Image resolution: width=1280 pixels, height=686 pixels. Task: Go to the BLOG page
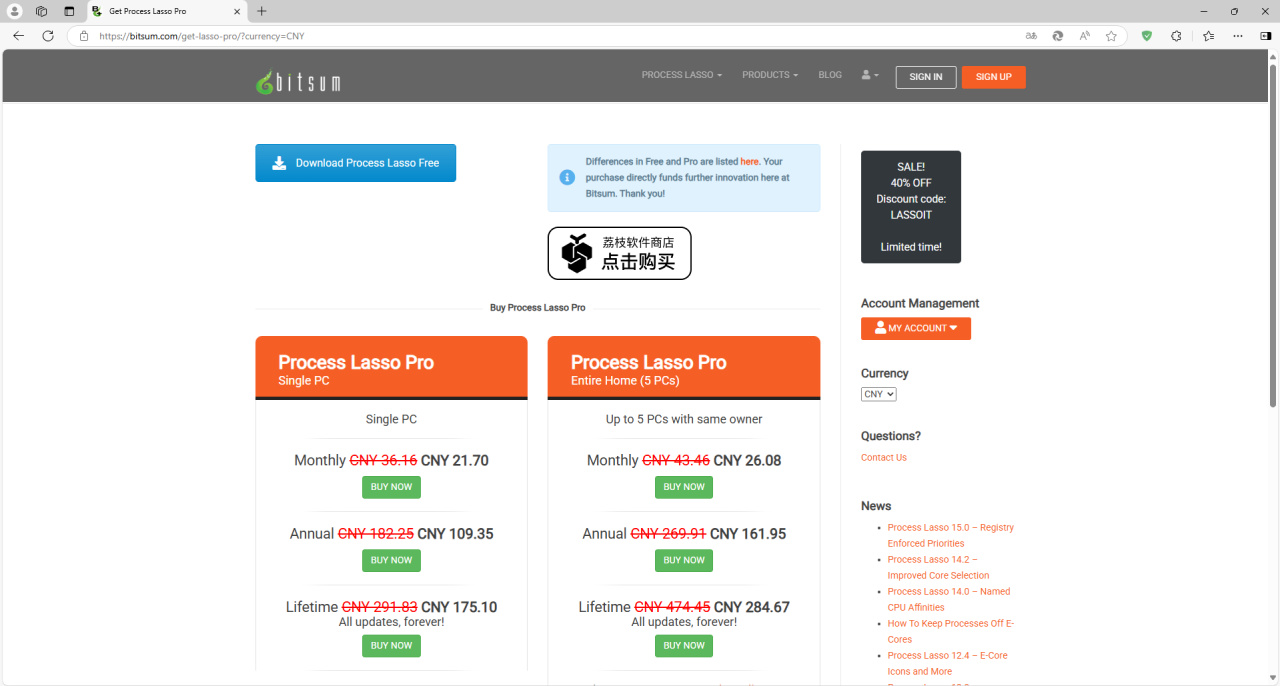click(830, 75)
